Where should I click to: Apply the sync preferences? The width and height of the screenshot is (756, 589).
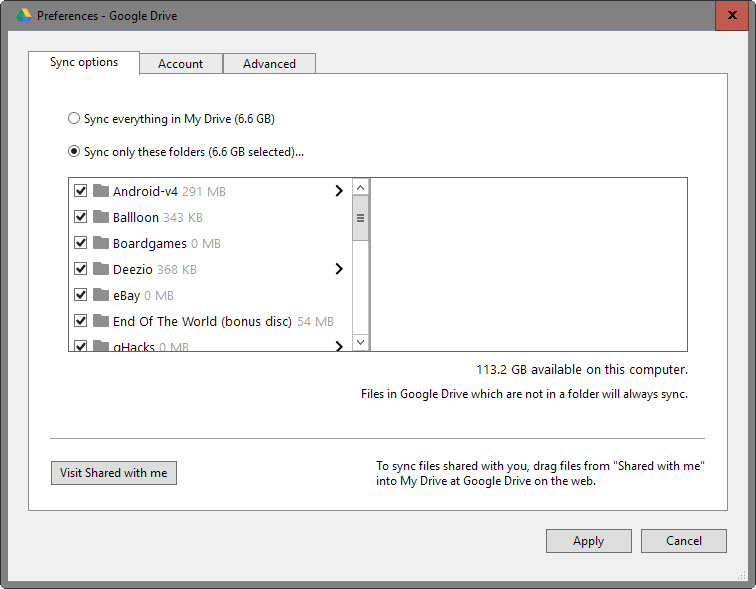(589, 541)
